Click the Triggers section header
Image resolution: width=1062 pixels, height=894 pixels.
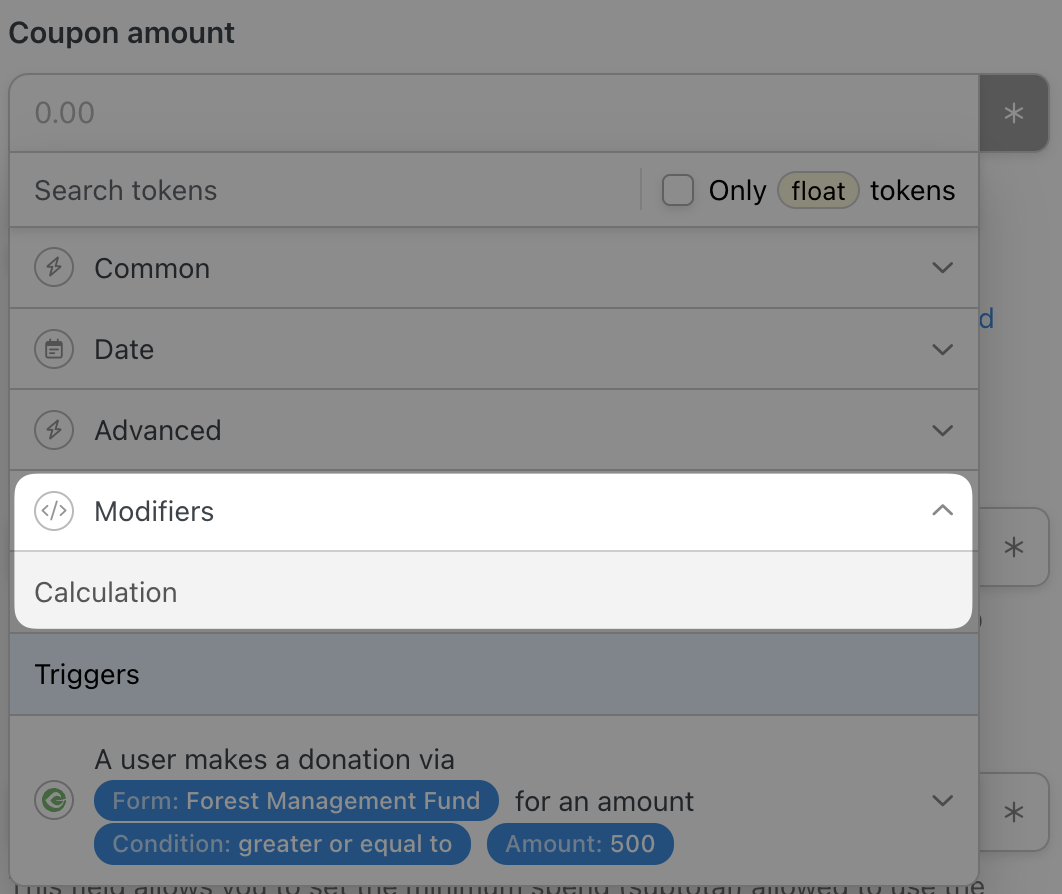pos(494,675)
